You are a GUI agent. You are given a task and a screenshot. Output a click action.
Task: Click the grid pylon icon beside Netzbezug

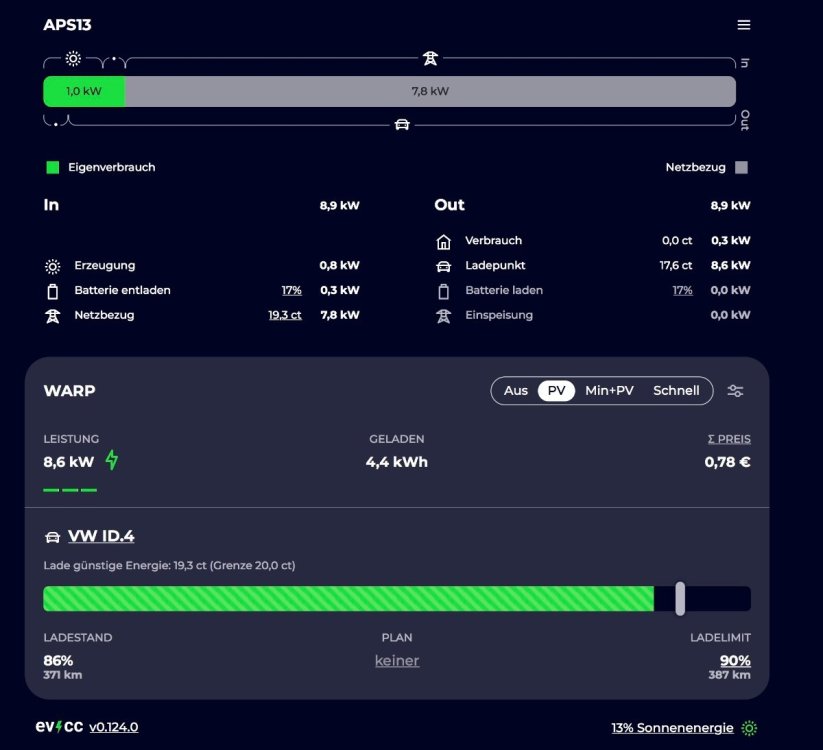click(x=52, y=315)
